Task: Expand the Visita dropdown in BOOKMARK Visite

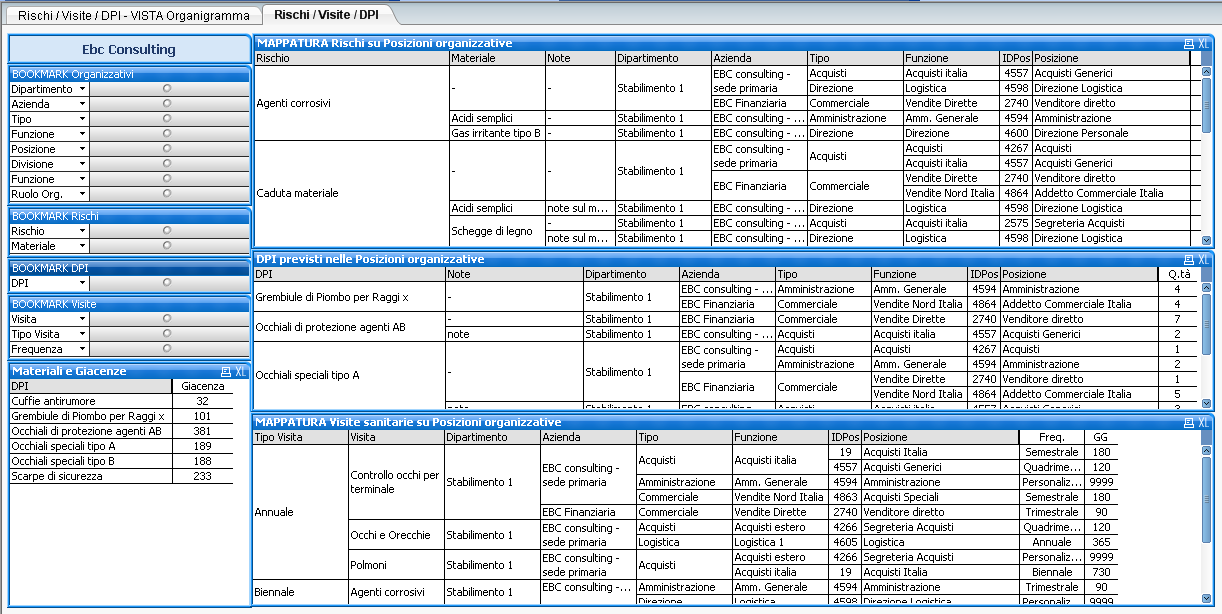Action: [x=82, y=319]
